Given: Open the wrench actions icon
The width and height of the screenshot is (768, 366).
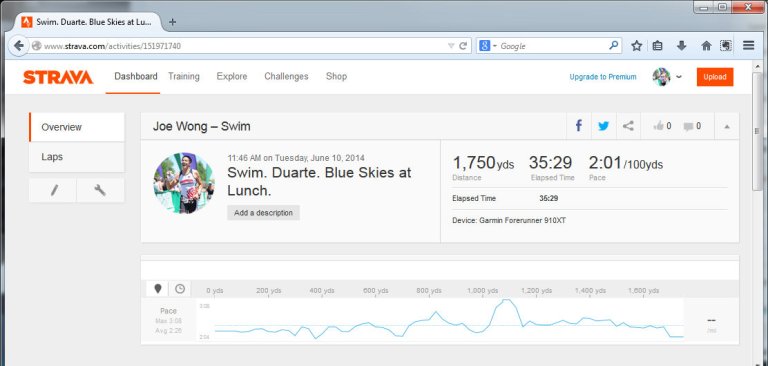Looking at the screenshot, I should 100,190.
